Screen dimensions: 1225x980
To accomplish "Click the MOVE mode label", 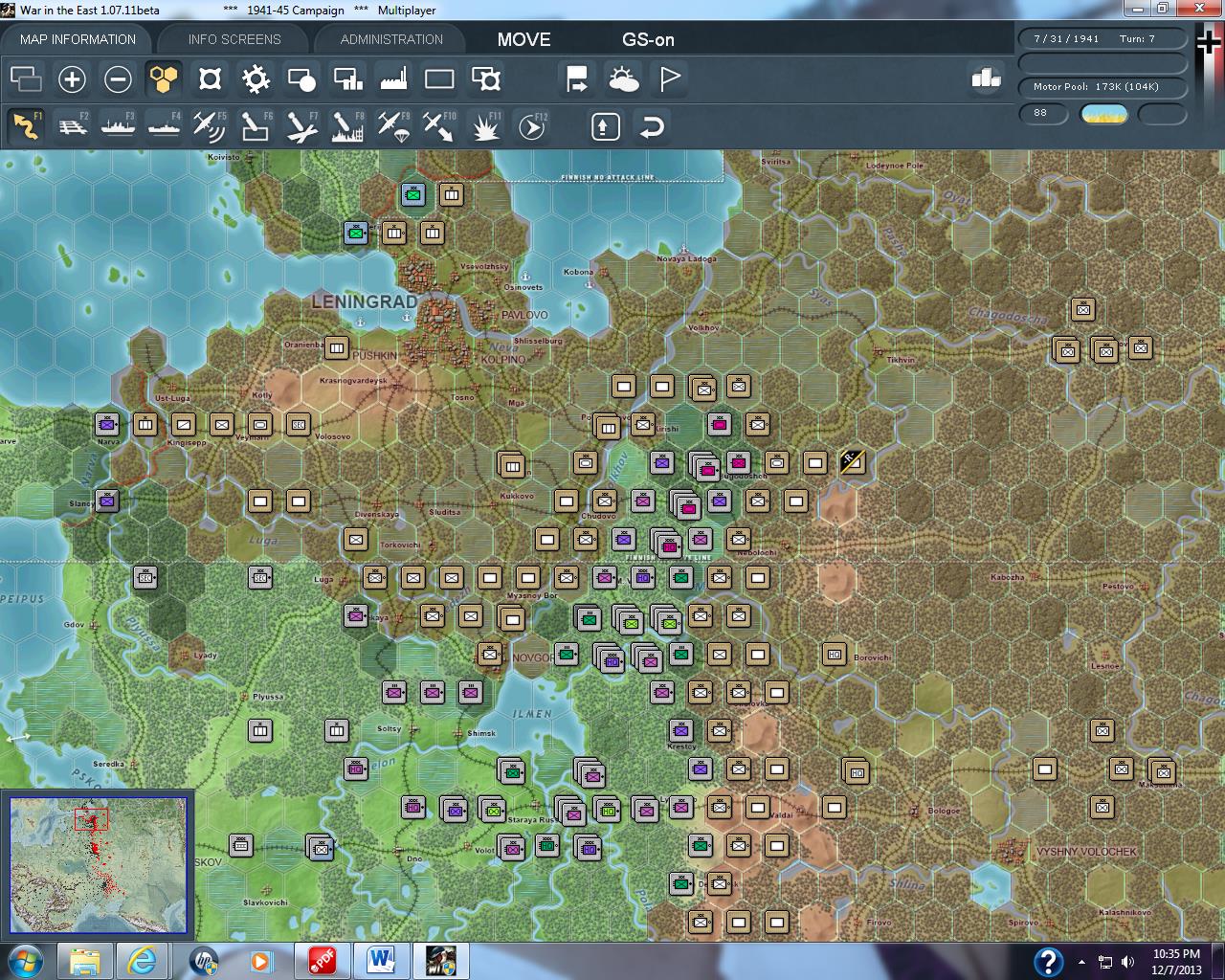I will pos(523,39).
